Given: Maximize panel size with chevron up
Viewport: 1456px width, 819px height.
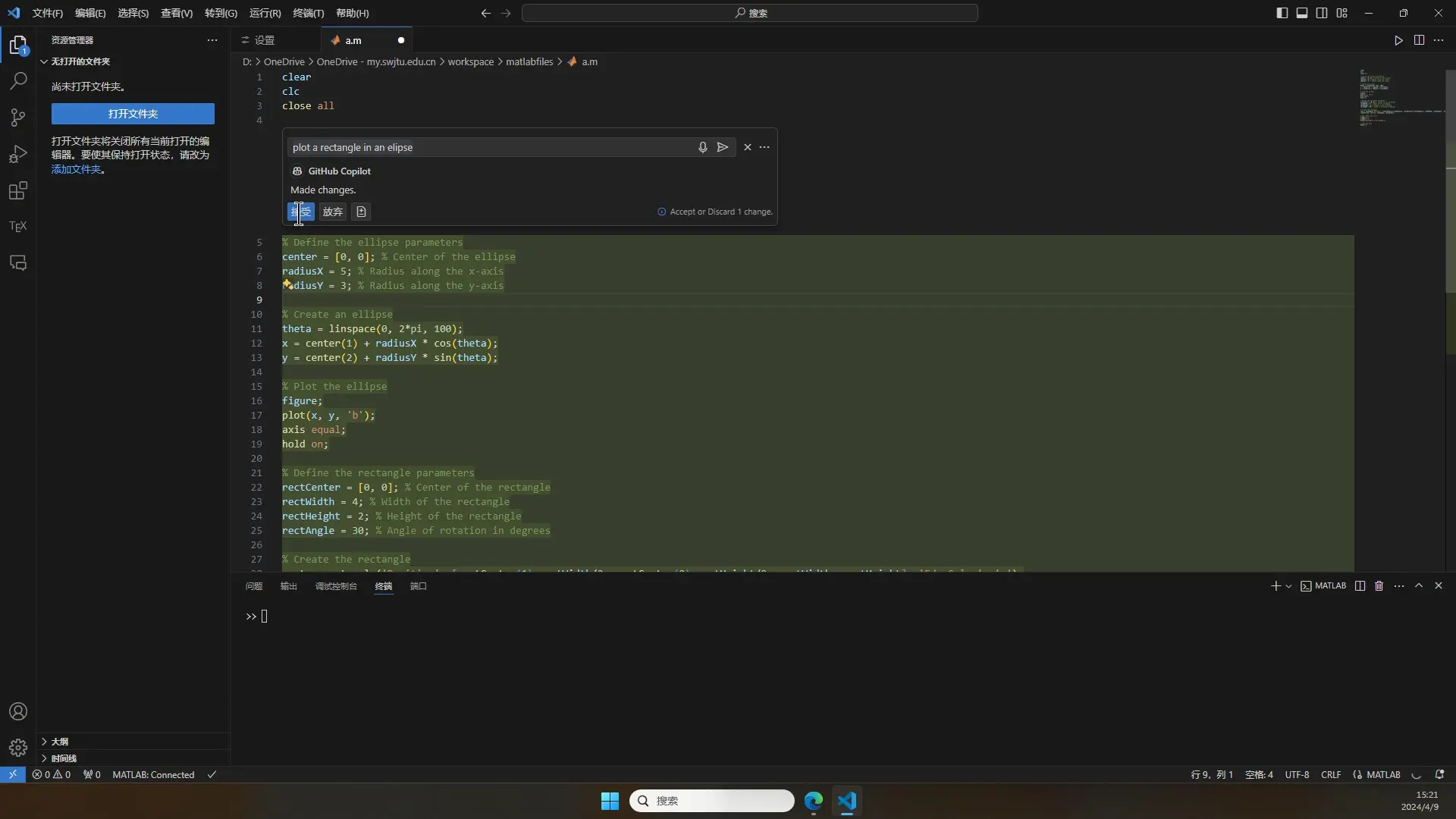Looking at the screenshot, I should coord(1419,585).
